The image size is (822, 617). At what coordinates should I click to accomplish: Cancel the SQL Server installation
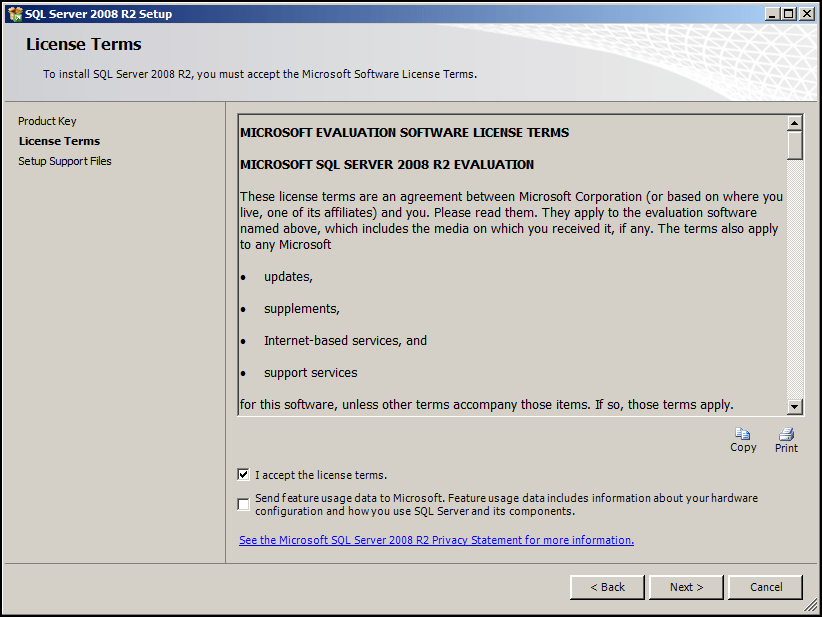[x=765, y=587]
